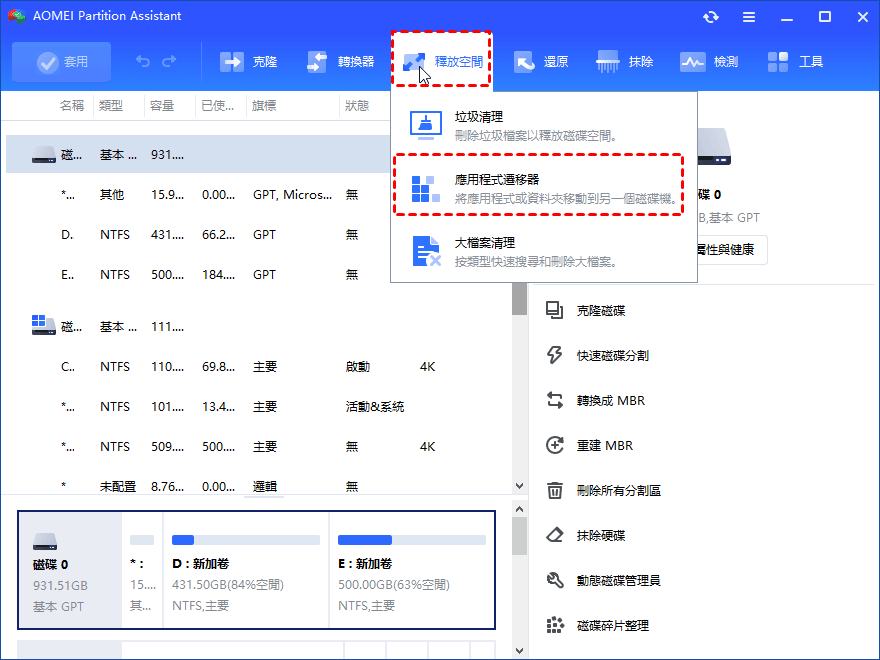
Task: Click the defrag dotted grid icon
Action: (x=554, y=625)
